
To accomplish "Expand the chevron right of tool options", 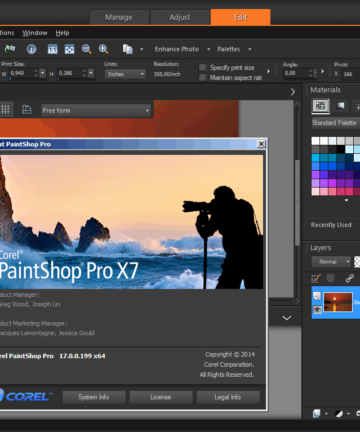I will click(293, 92).
